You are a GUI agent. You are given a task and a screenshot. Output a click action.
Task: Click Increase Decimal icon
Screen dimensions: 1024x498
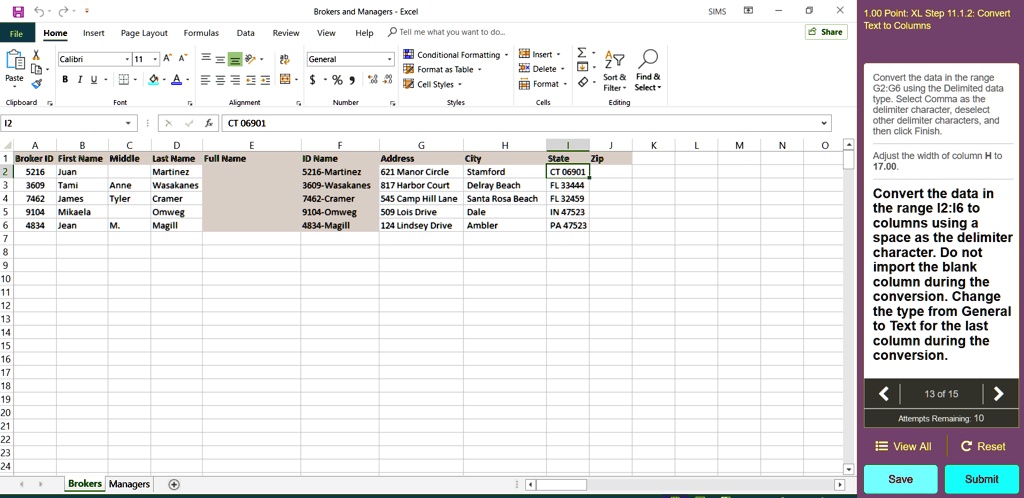coord(372,80)
